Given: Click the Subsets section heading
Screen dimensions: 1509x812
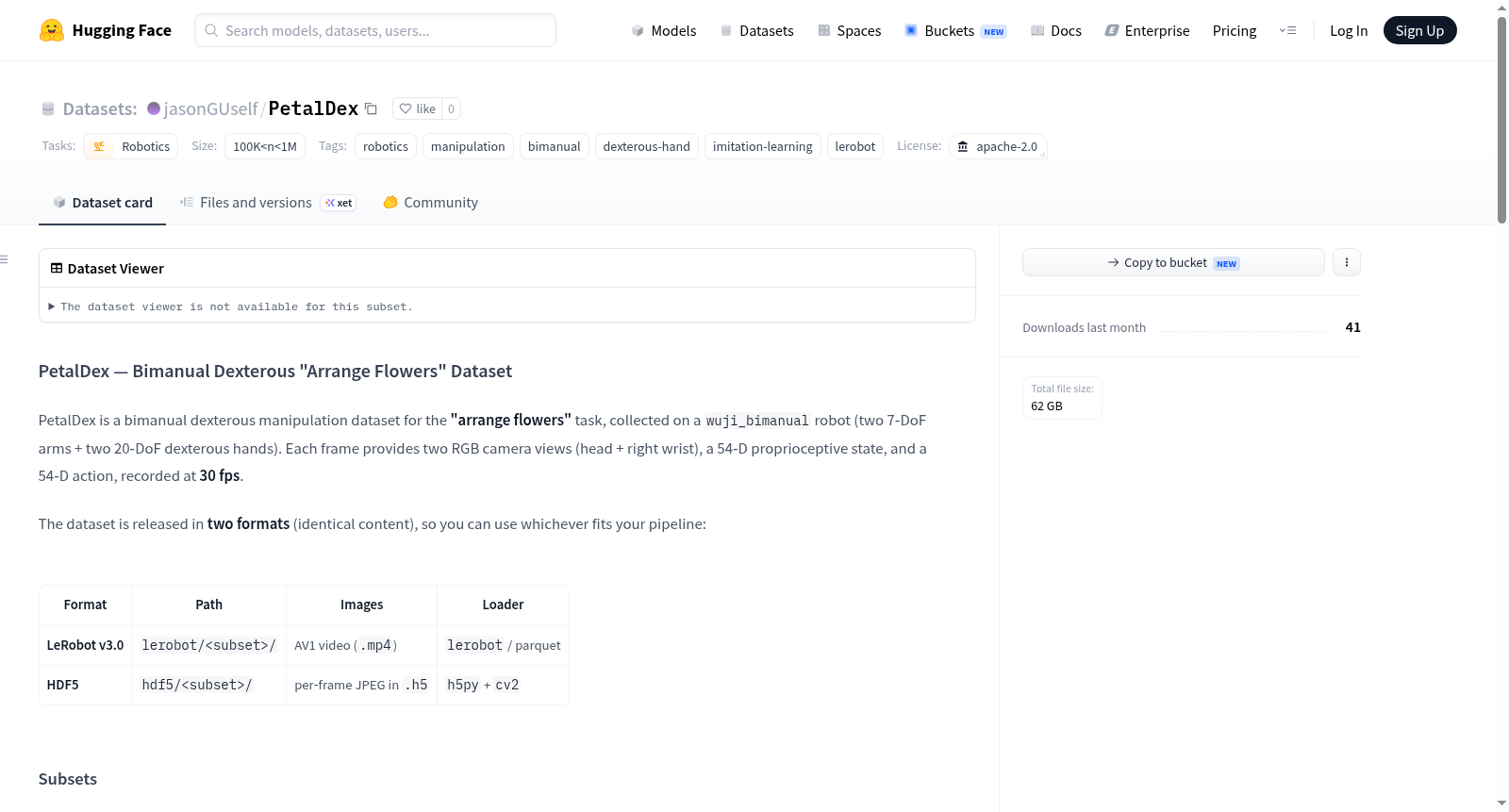Looking at the screenshot, I should point(68,779).
